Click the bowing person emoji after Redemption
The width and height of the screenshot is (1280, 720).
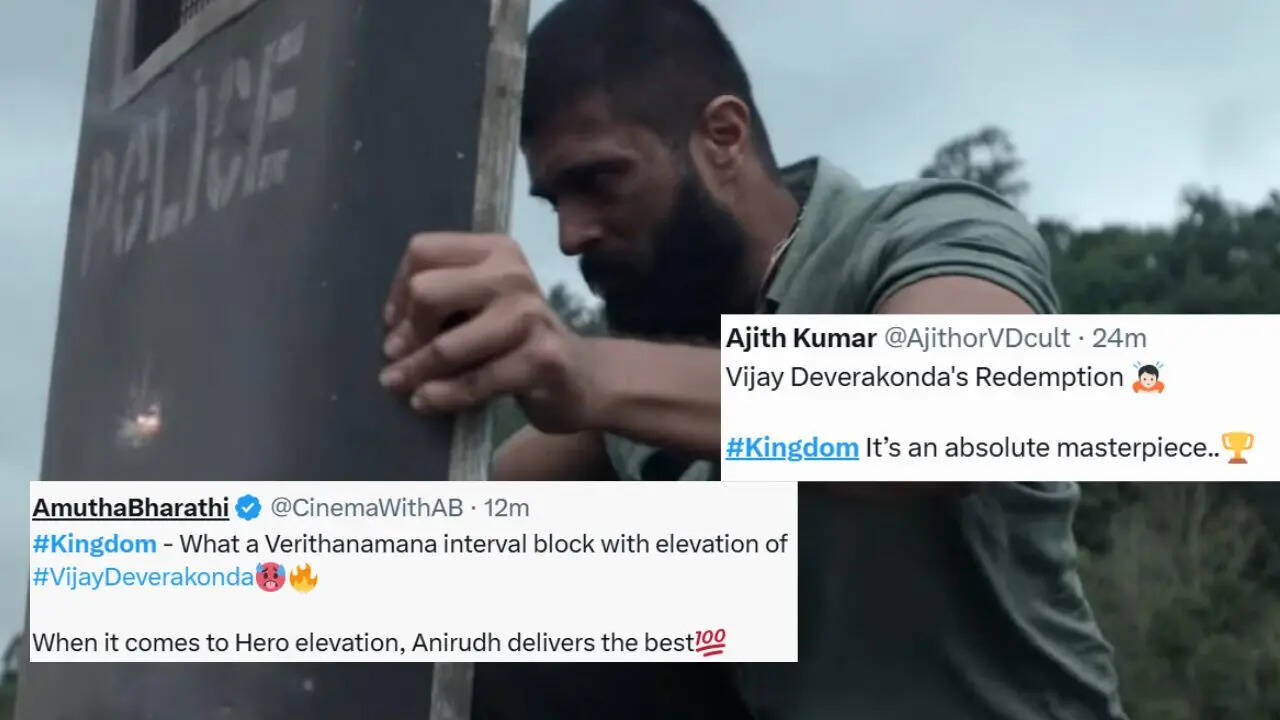[x=1148, y=377]
